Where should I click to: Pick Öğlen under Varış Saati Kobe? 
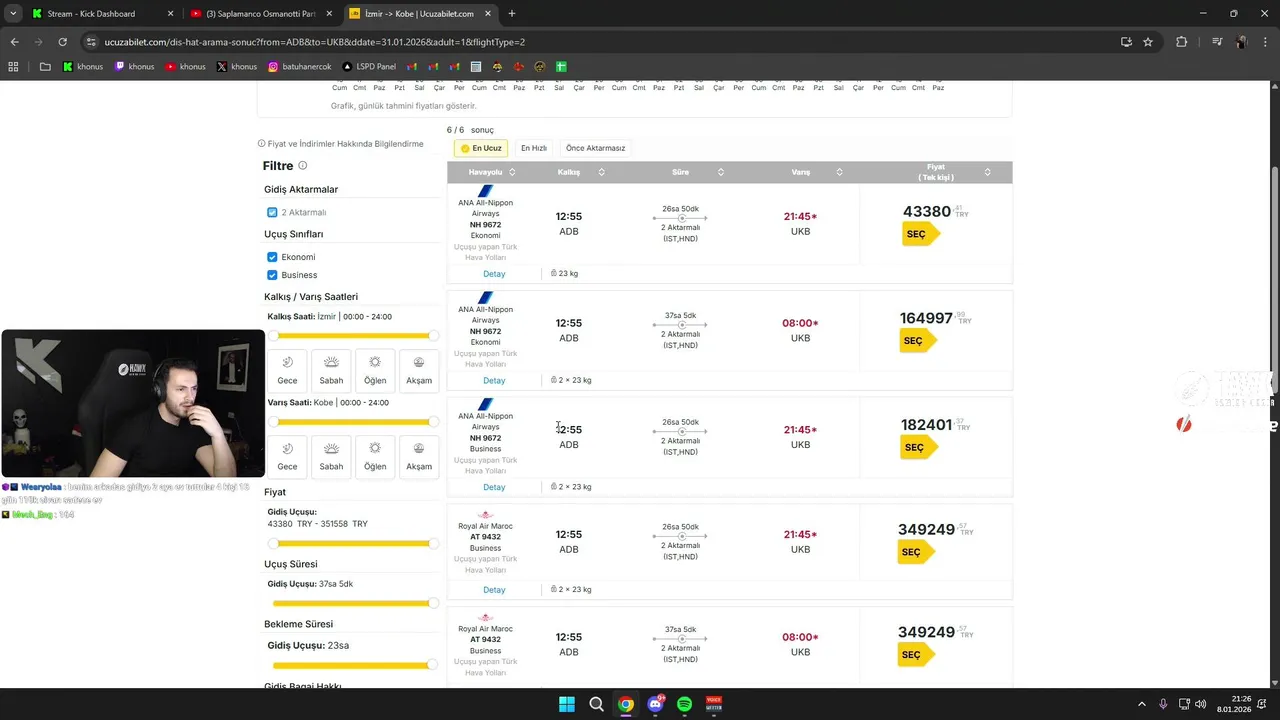pyautogui.click(x=375, y=457)
